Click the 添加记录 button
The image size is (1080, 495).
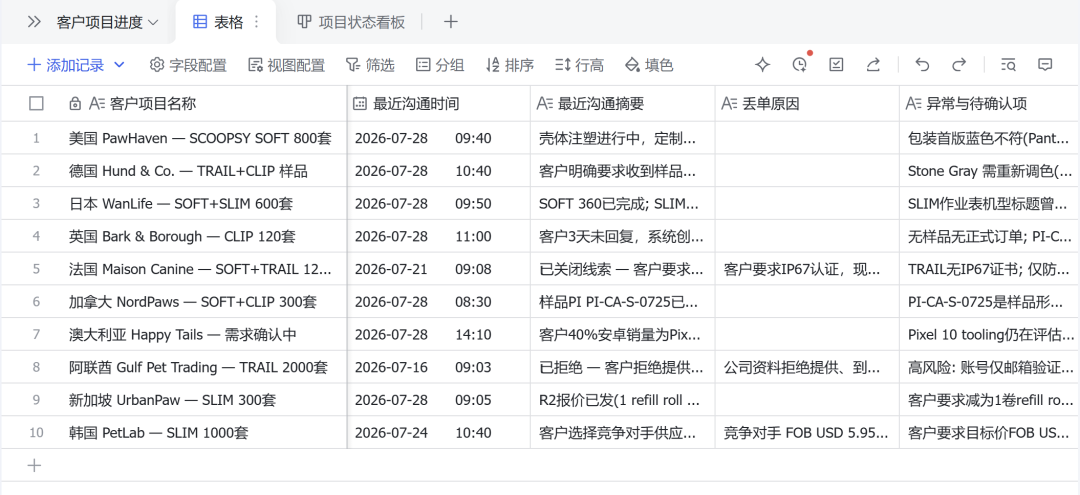(x=65, y=65)
